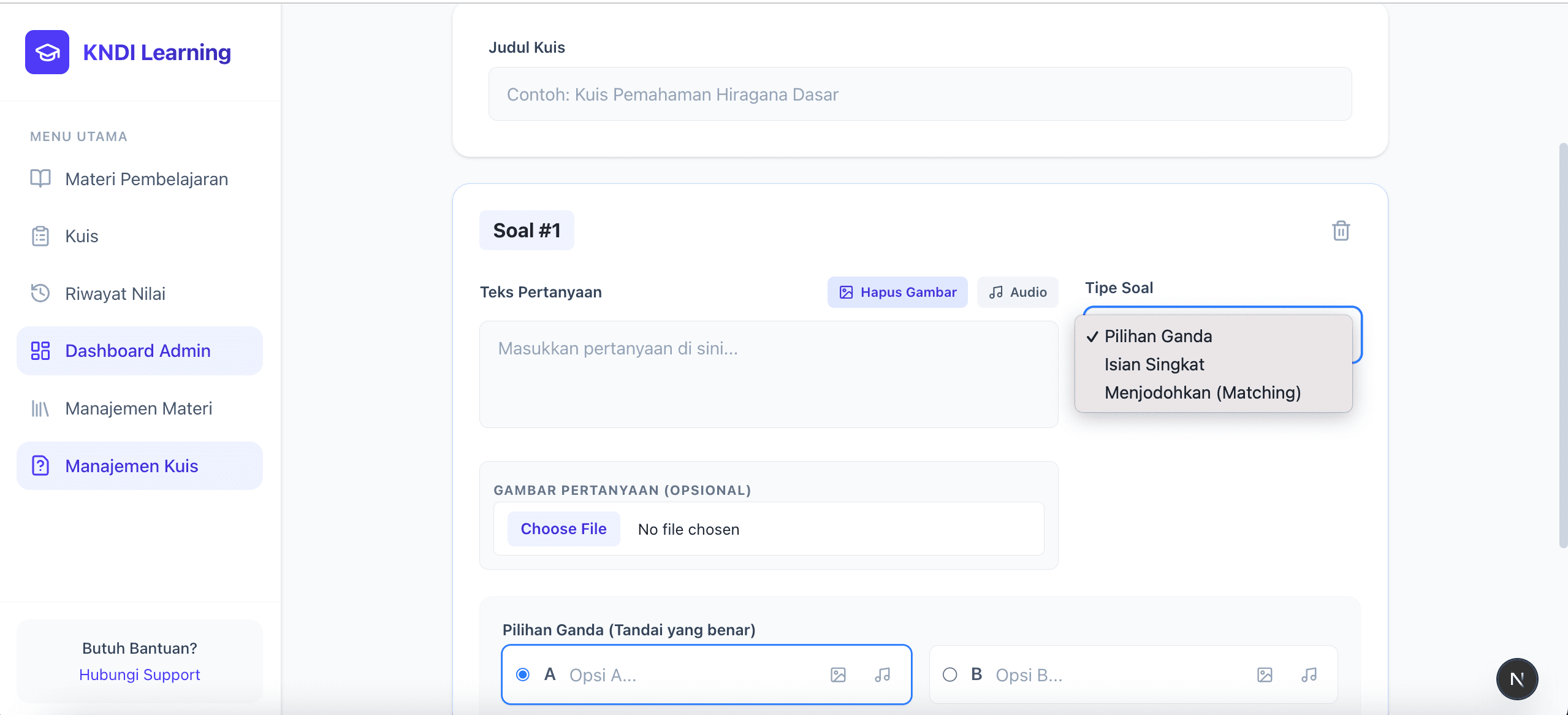
Task: Choose Pilihan Ganda from Tipe Soal dropdown
Action: (x=1214, y=336)
